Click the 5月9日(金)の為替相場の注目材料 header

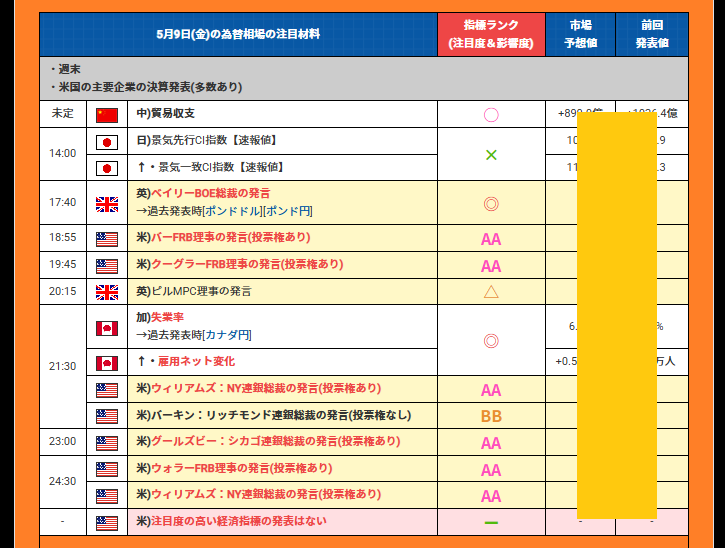(x=238, y=34)
